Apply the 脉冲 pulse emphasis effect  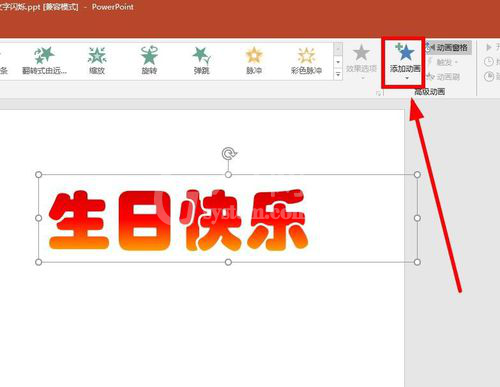coord(254,60)
